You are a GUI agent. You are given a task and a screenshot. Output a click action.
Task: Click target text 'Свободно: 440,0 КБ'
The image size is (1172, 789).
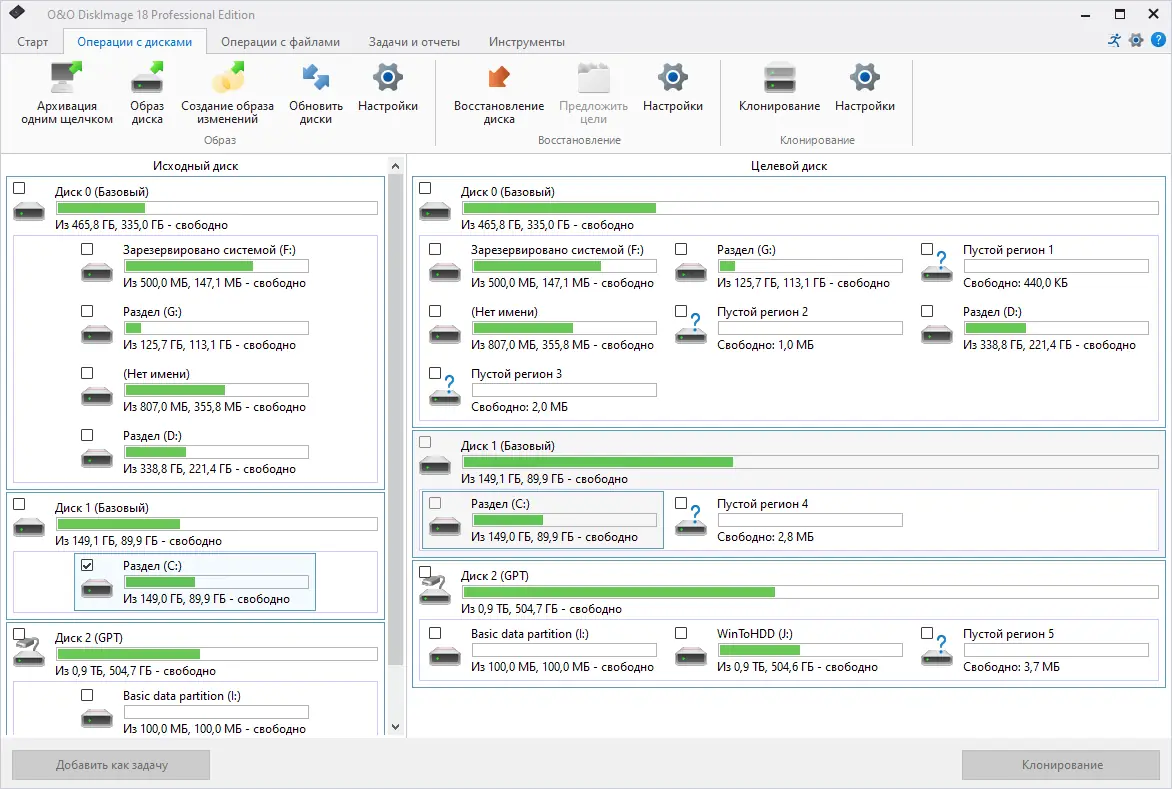point(1015,283)
